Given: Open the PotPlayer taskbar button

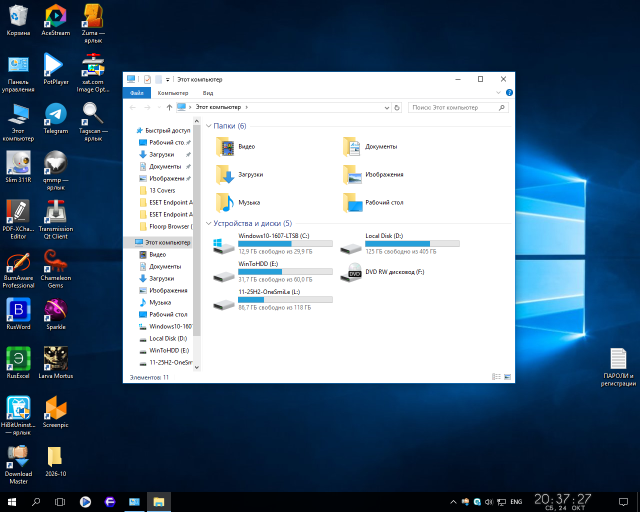Looking at the screenshot, I should pyautogui.click(x=85, y=502).
